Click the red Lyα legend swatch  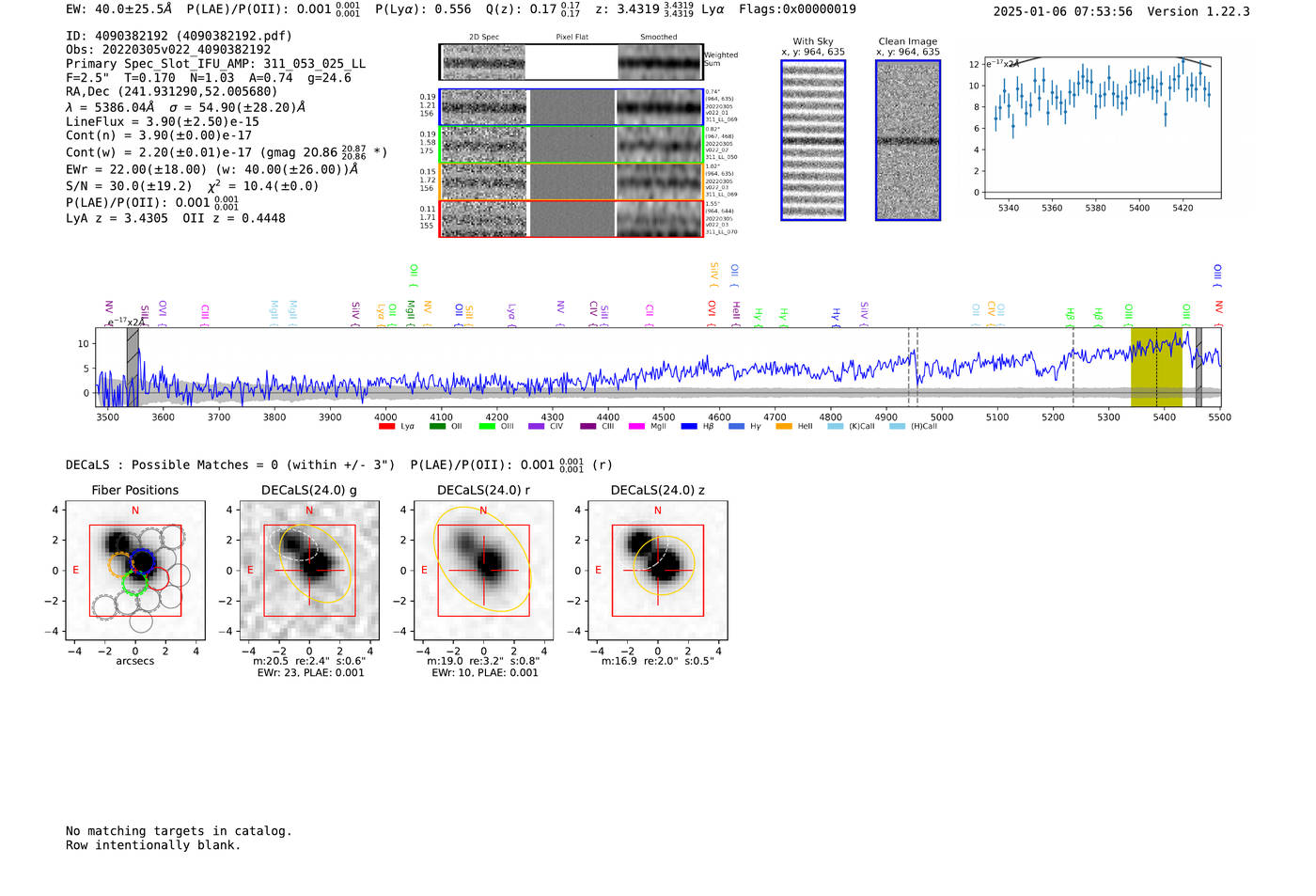point(386,427)
